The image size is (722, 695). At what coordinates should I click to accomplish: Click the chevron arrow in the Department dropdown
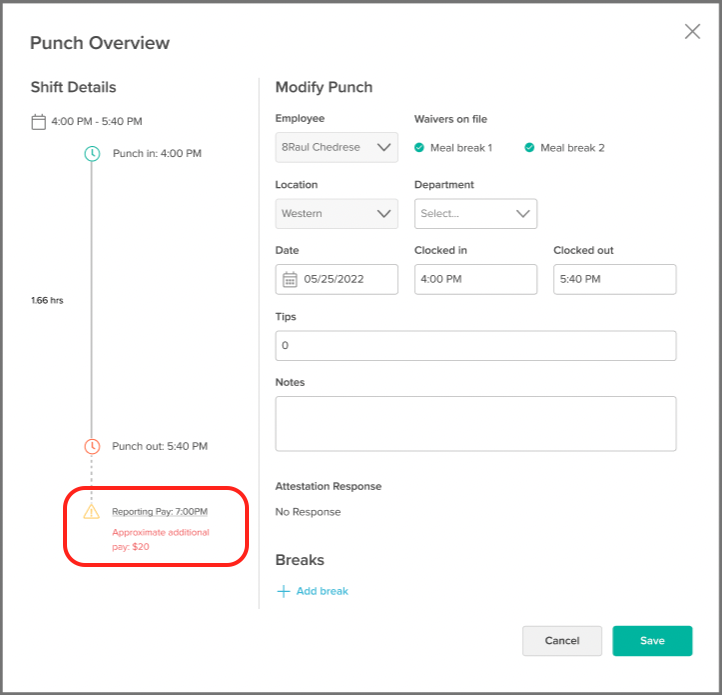click(523, 214)
